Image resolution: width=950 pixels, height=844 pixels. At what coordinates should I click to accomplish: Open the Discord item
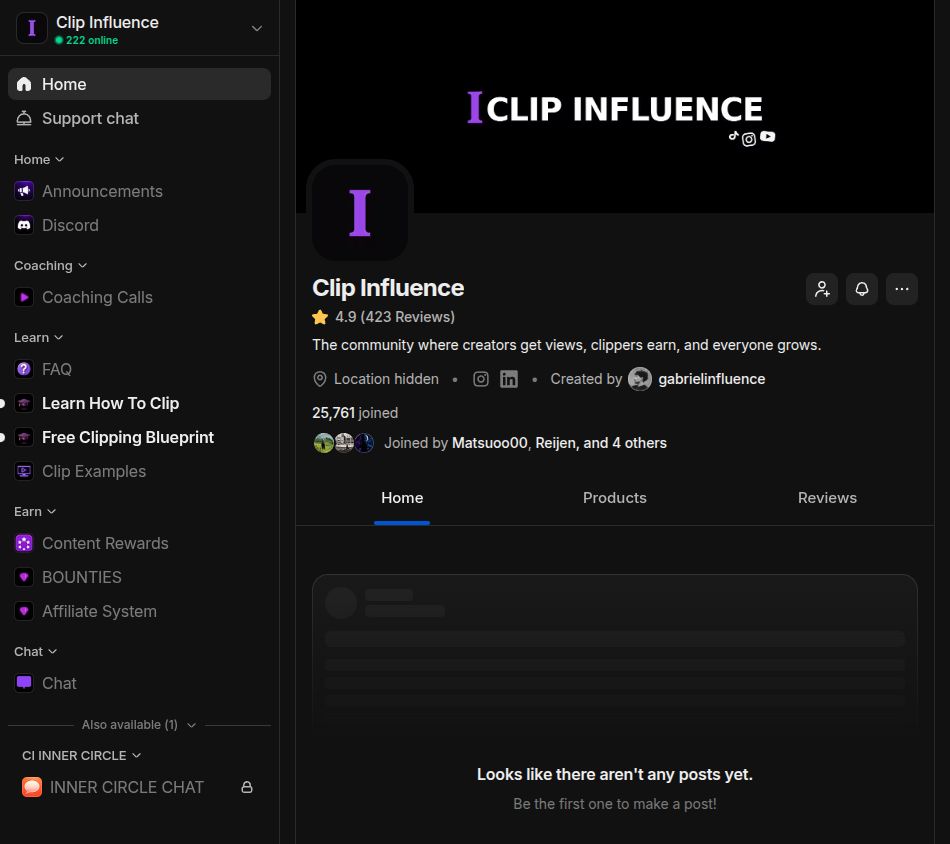click(x=139, y=225)
